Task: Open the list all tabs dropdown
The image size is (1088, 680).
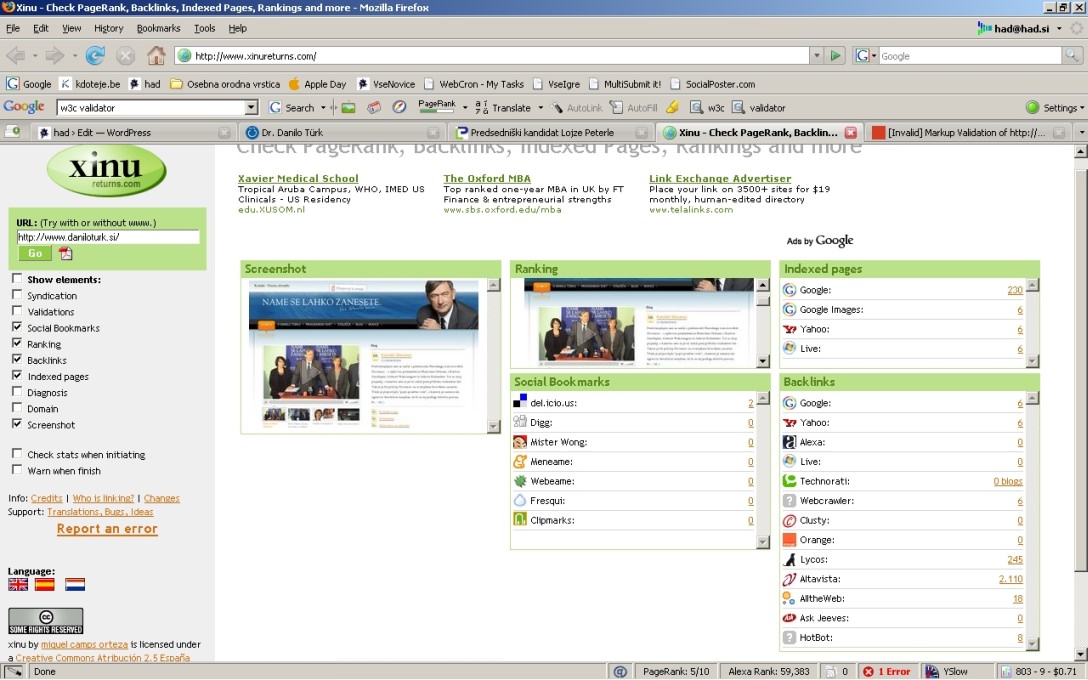Action: [x=1081, y=132]
